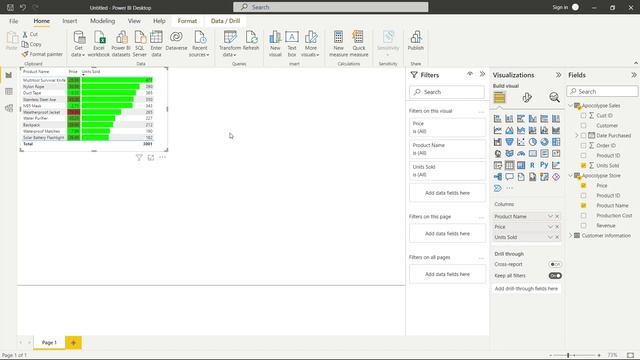This screenshot has height=360, width=640.
Task: Select the matrix visual icon
Action: tap(521, 165)
